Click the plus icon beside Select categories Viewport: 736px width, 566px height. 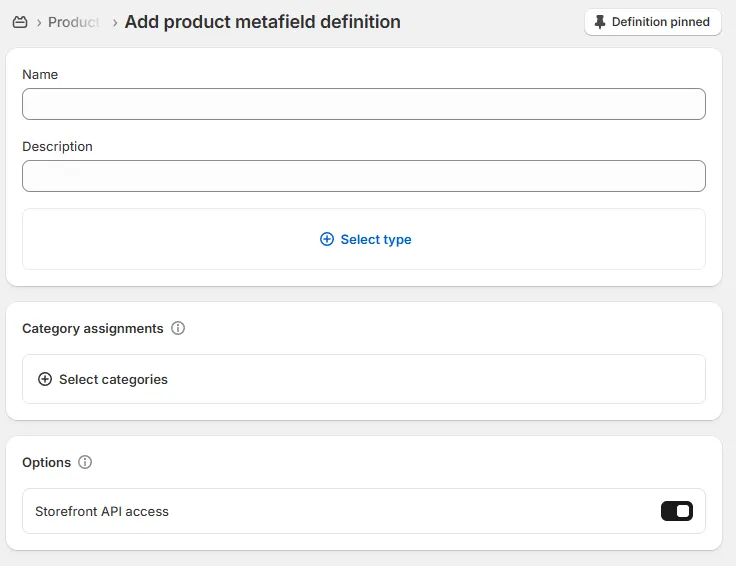[45, 379]
